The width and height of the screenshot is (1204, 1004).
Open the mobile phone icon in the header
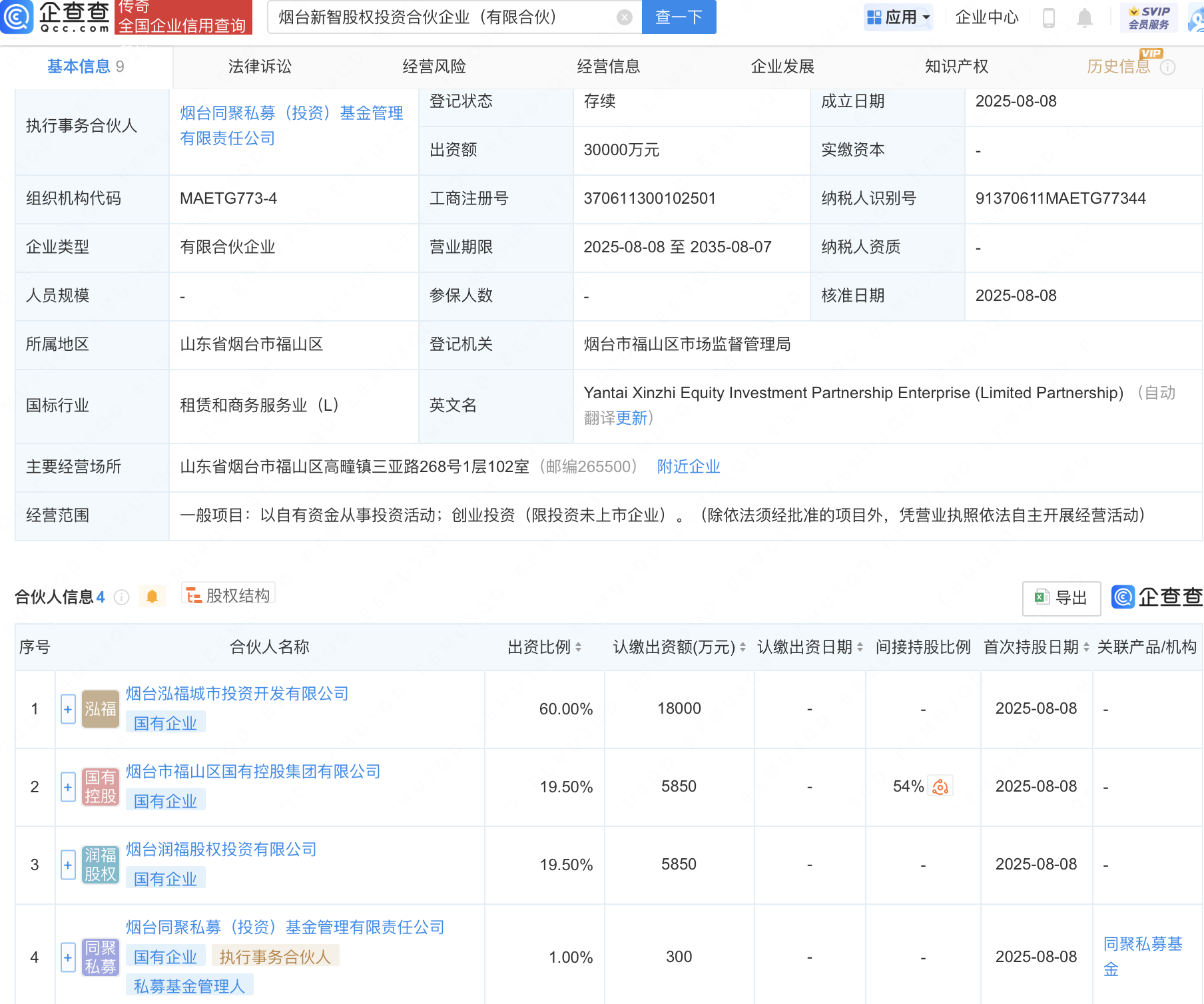pyautogui.click(x=1048, y=17)
